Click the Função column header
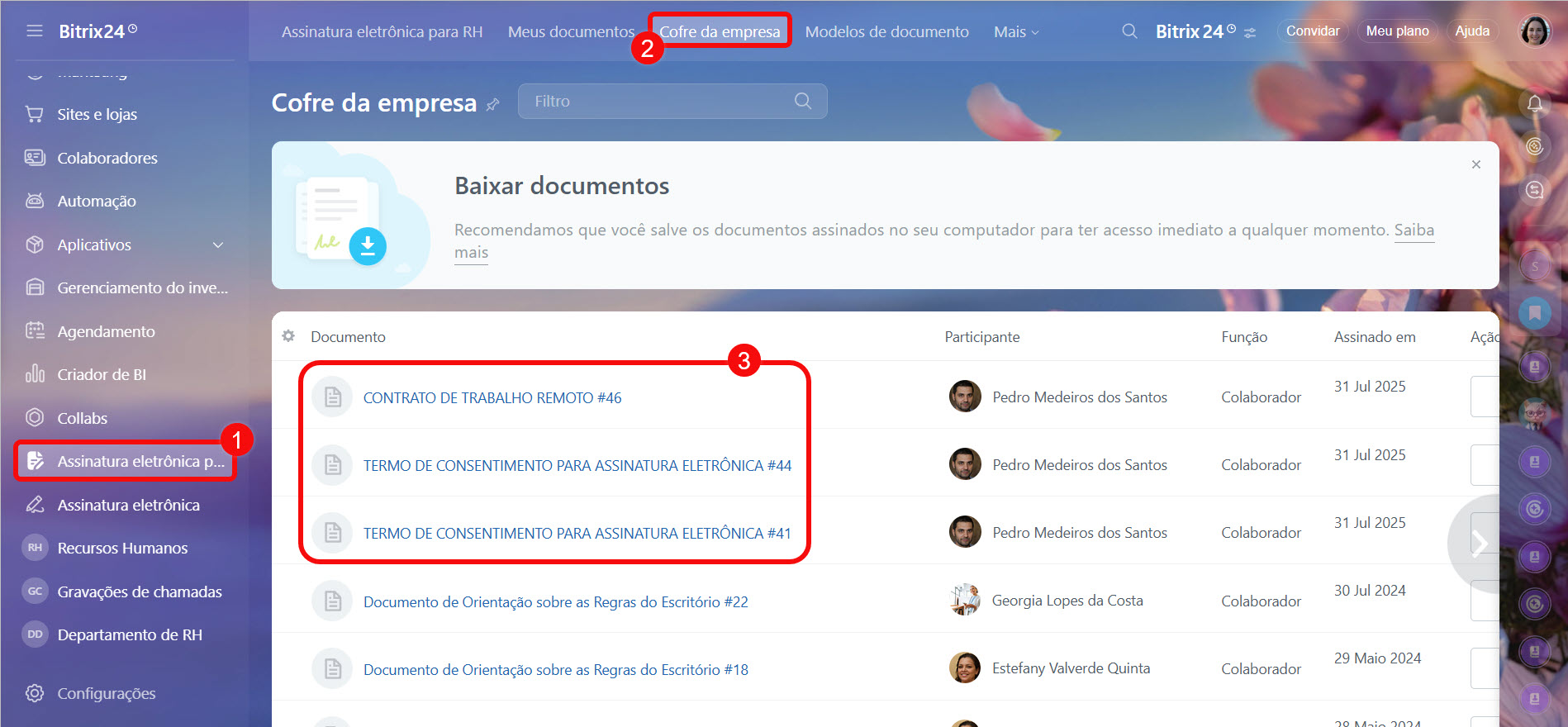 1244,337
